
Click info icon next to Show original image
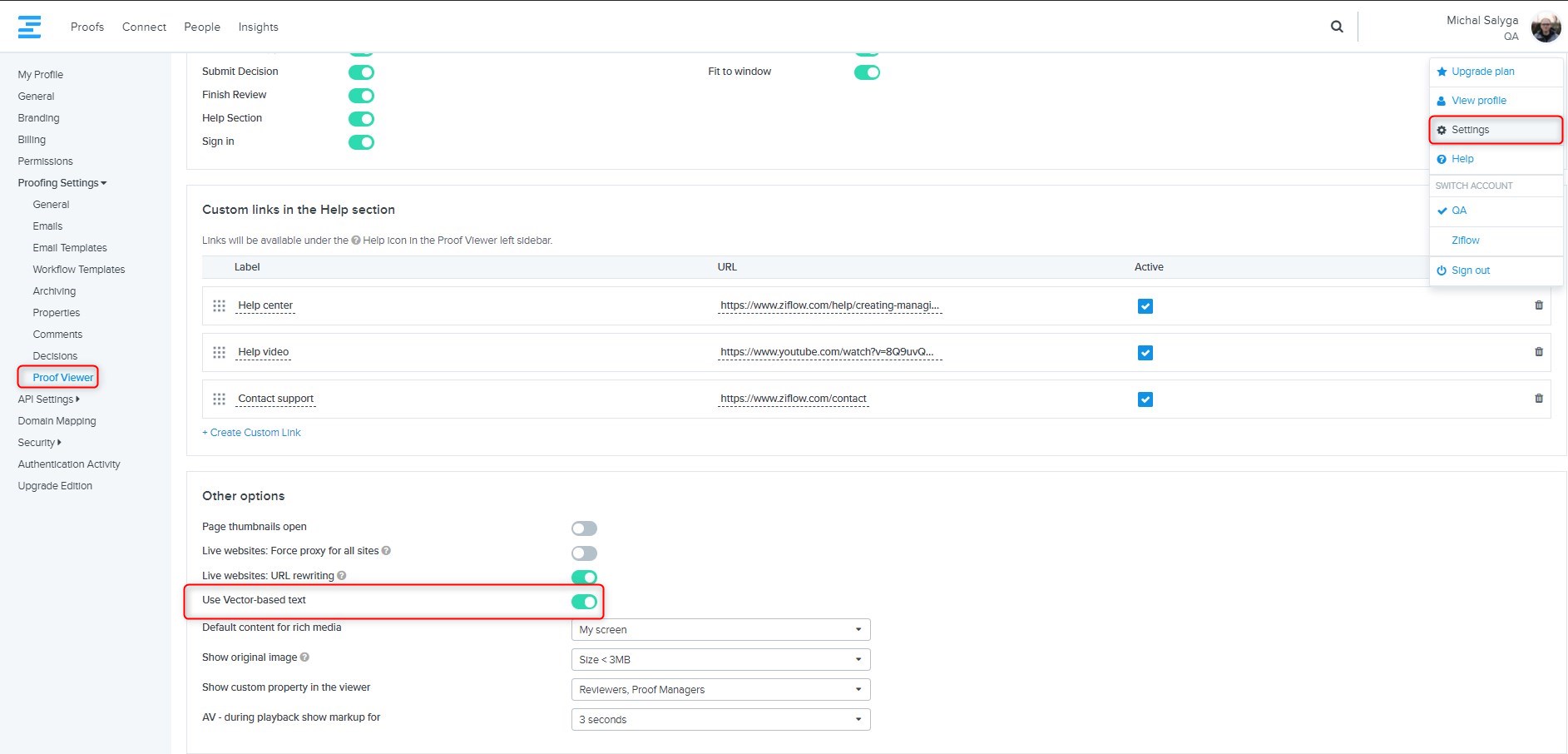[304, 657]
